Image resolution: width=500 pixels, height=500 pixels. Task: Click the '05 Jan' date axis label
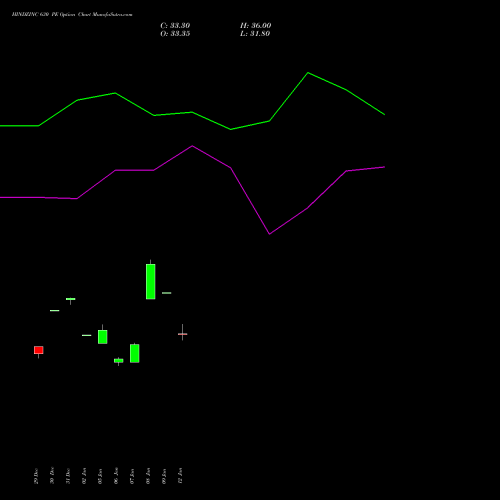[x=100, y=476]
